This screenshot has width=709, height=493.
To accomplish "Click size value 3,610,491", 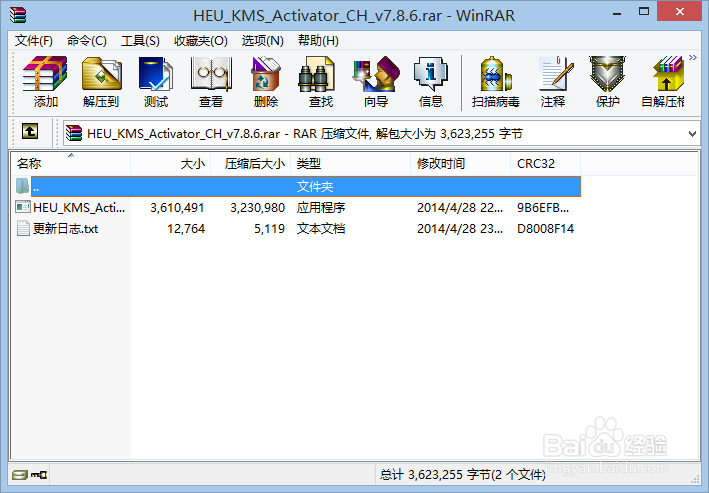I will (177, 208).
